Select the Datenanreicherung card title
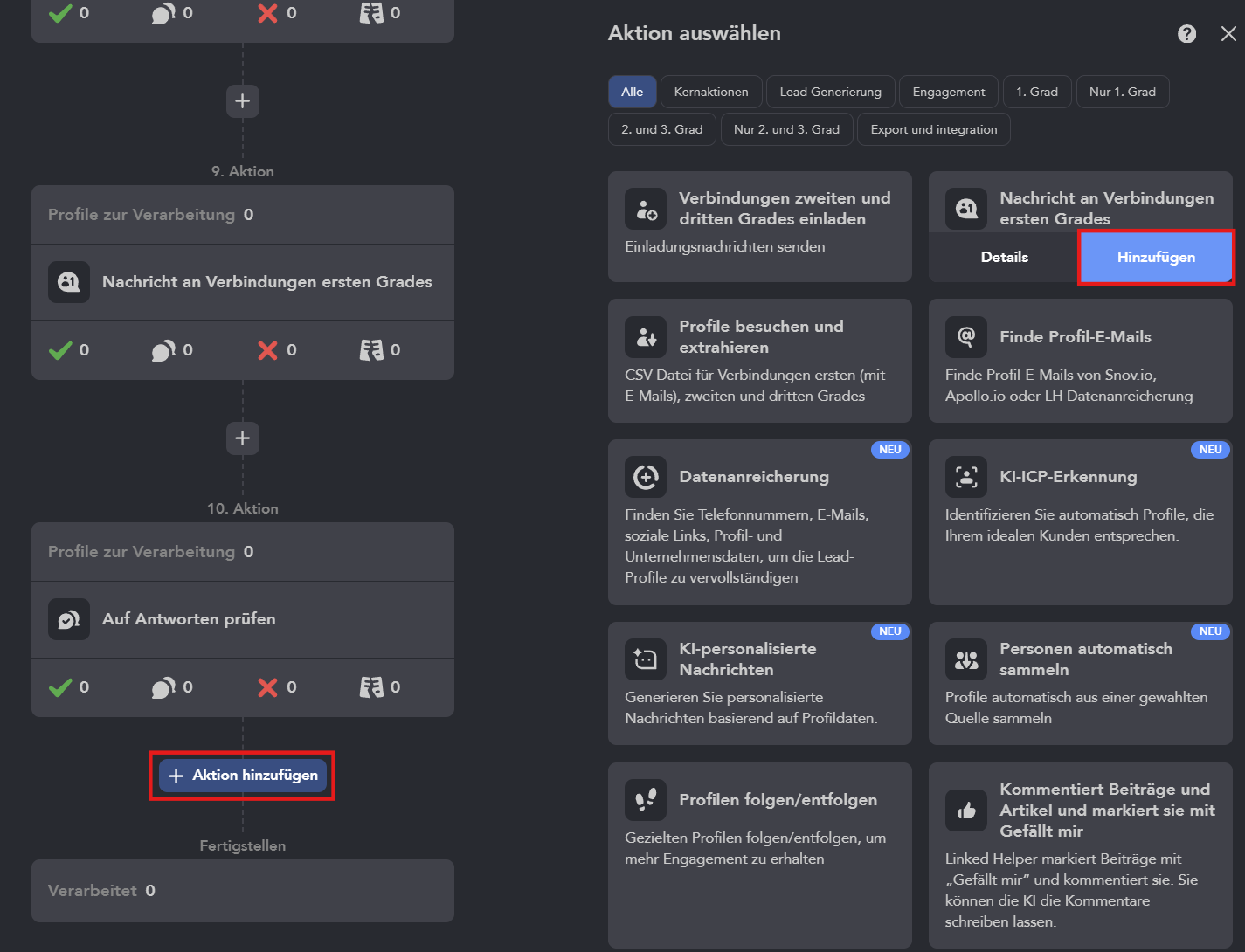Image resolution: width=1245 pixels, height=952 pixels. click(754, 477)
